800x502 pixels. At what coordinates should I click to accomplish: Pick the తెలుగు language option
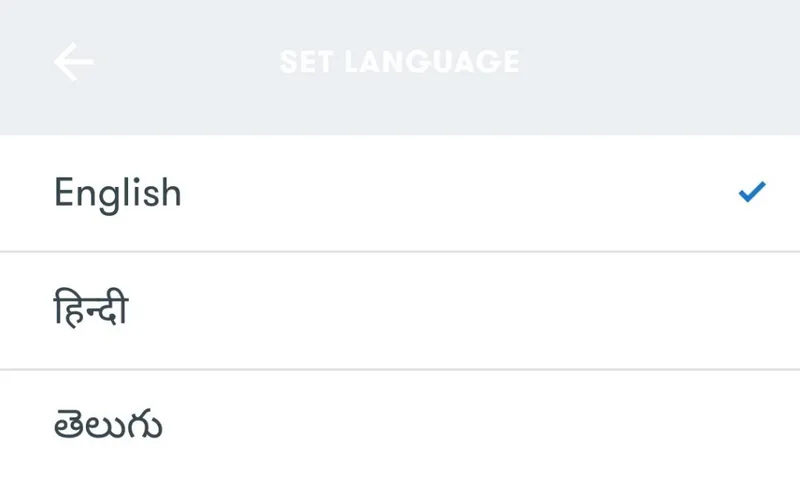tap(400, 428)
